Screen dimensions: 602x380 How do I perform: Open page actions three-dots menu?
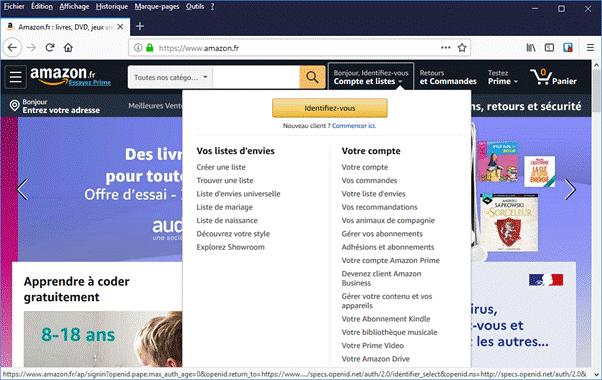(446, 48)
